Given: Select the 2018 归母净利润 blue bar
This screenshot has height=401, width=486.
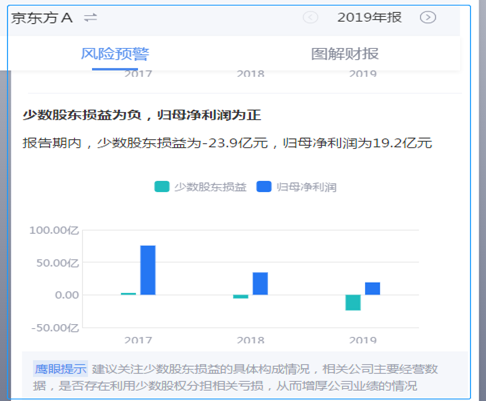Looking at the screenshot, I should click(260, 284).
